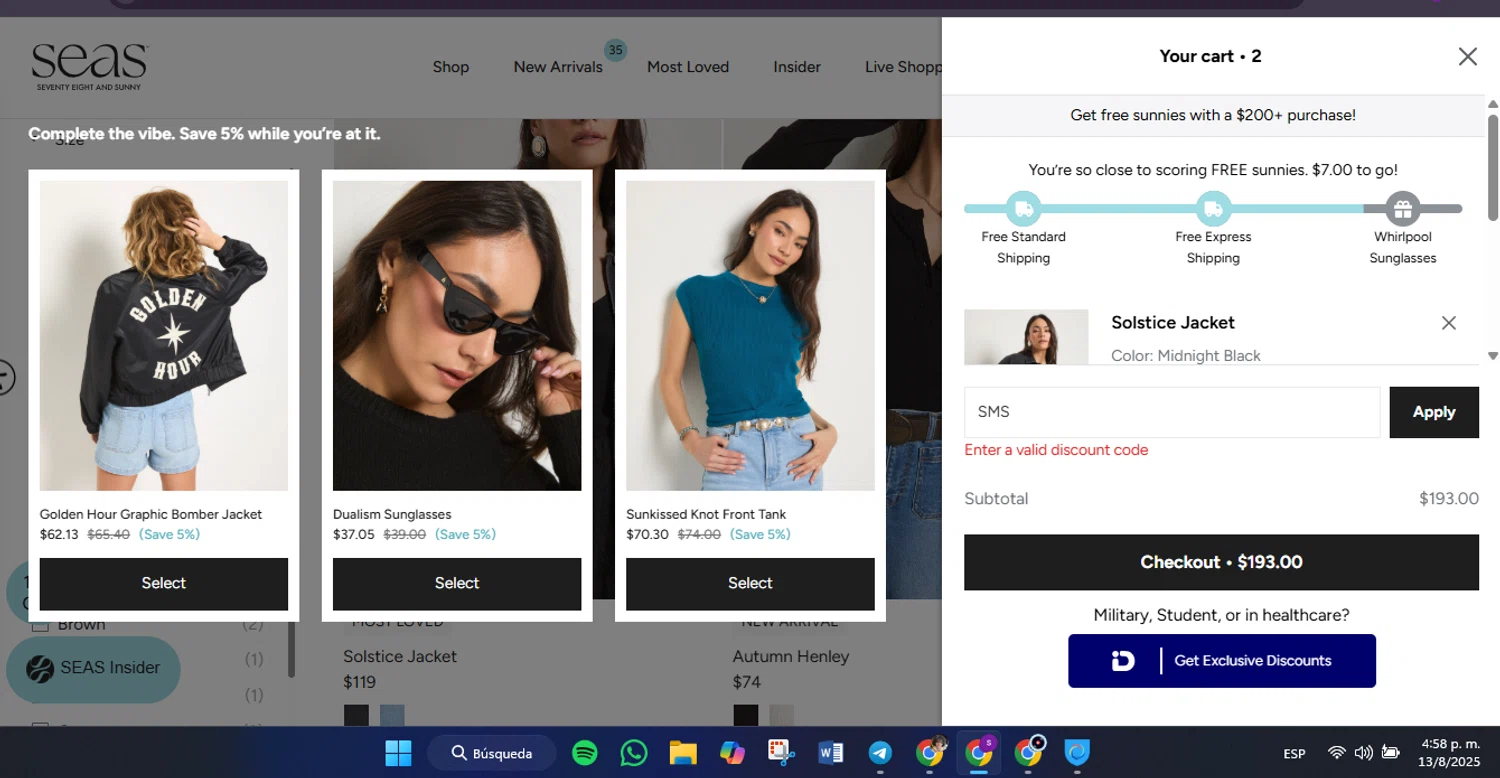Click the SEAS logo in the header
The width and height of the screenshot is (1500, 778).
point(90,67)
